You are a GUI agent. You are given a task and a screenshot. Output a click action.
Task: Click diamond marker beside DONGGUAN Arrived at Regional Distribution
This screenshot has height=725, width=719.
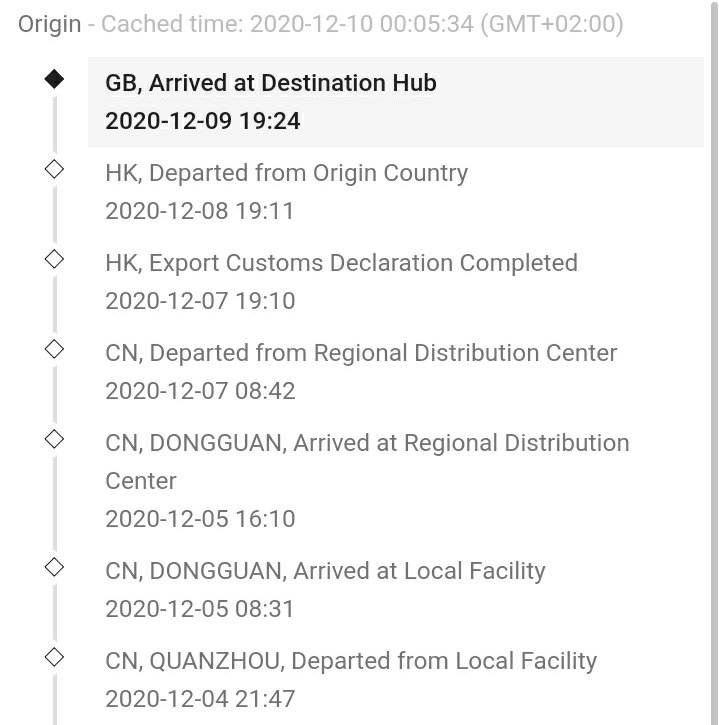click(54, 439)
